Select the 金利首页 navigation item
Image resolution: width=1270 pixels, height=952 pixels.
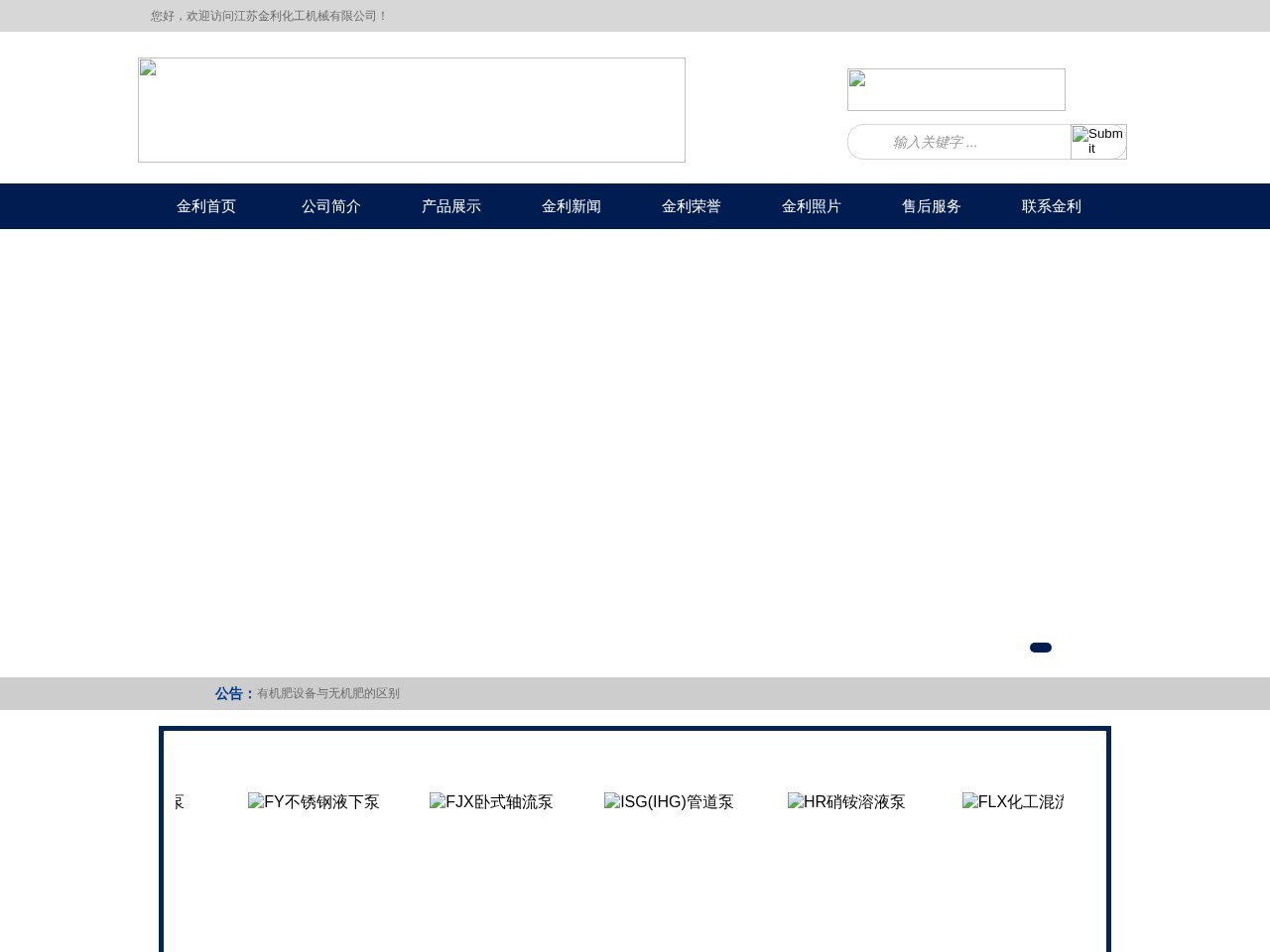(x=205, y=206)
